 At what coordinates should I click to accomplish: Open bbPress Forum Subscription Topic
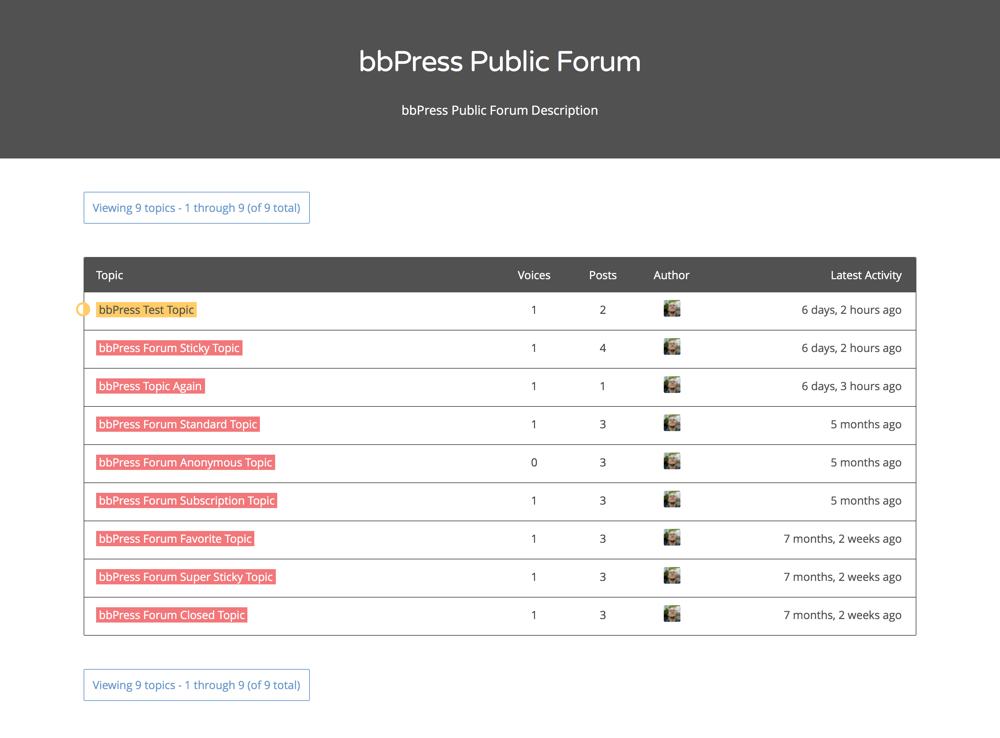[x=186, y=501]
